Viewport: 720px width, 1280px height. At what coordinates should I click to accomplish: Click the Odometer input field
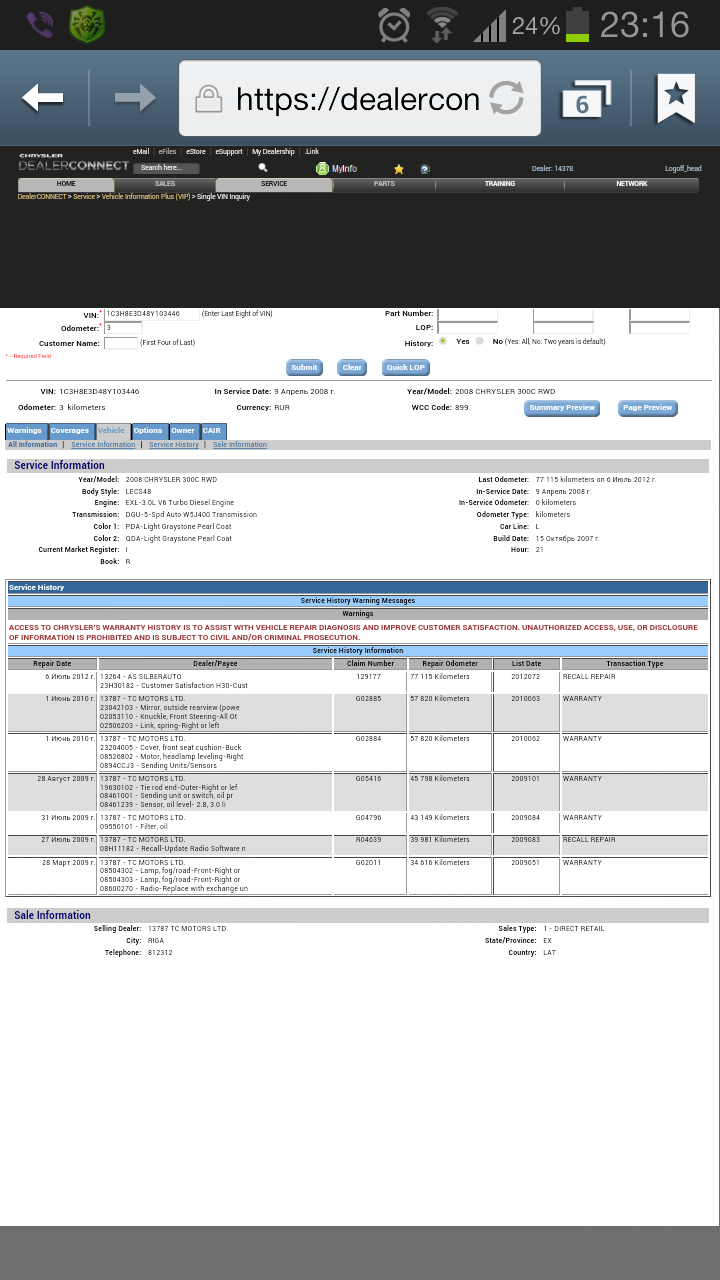click(x=123, y=328)
